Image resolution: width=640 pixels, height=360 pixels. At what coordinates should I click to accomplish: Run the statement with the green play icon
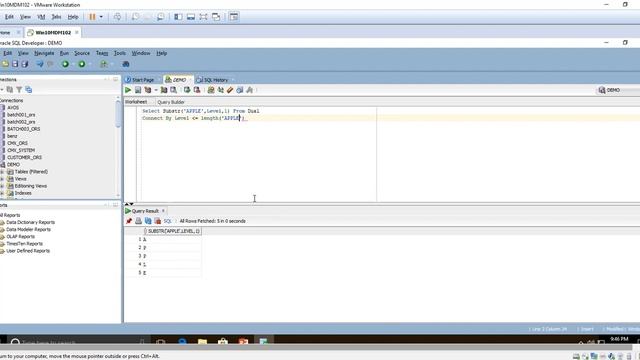point(128,90)
